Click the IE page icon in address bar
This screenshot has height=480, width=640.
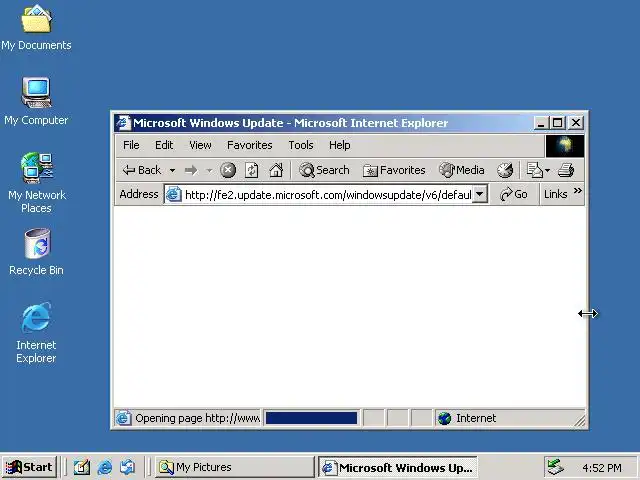pyautogui.click(x=173, y=194)
